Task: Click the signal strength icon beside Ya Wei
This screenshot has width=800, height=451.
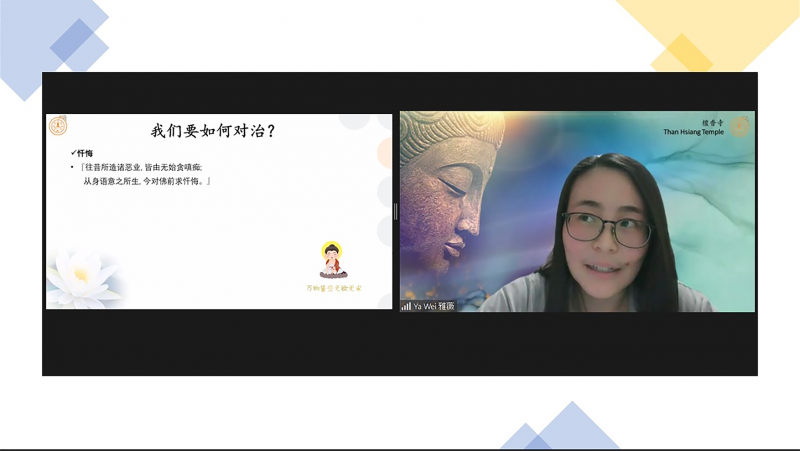Action: pyautogui.click(x=406, y=306)
